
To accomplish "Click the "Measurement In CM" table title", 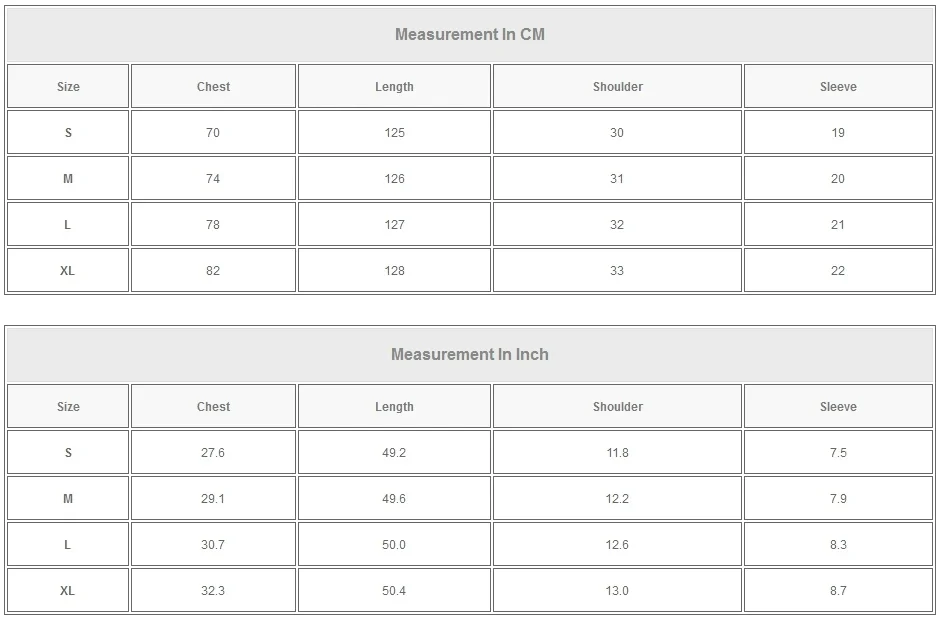I will (x=470, y=34).
